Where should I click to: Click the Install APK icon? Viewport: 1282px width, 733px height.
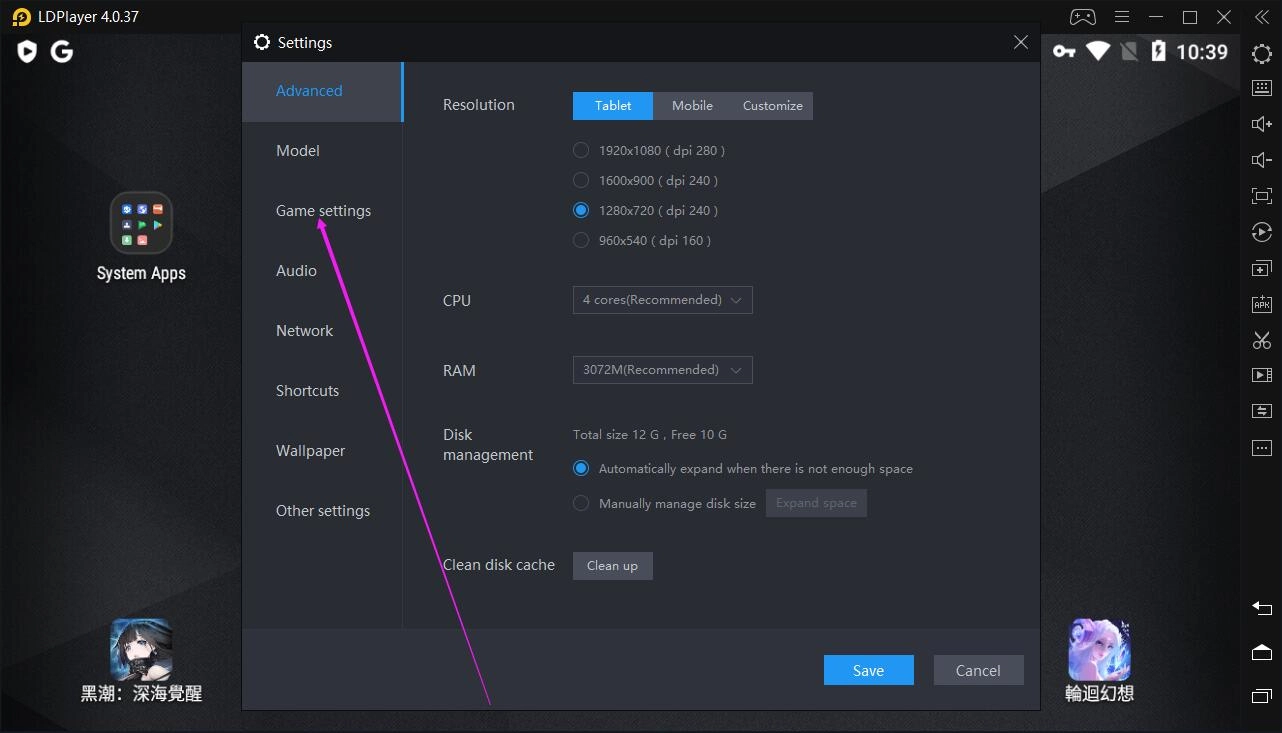point(1261,304)
